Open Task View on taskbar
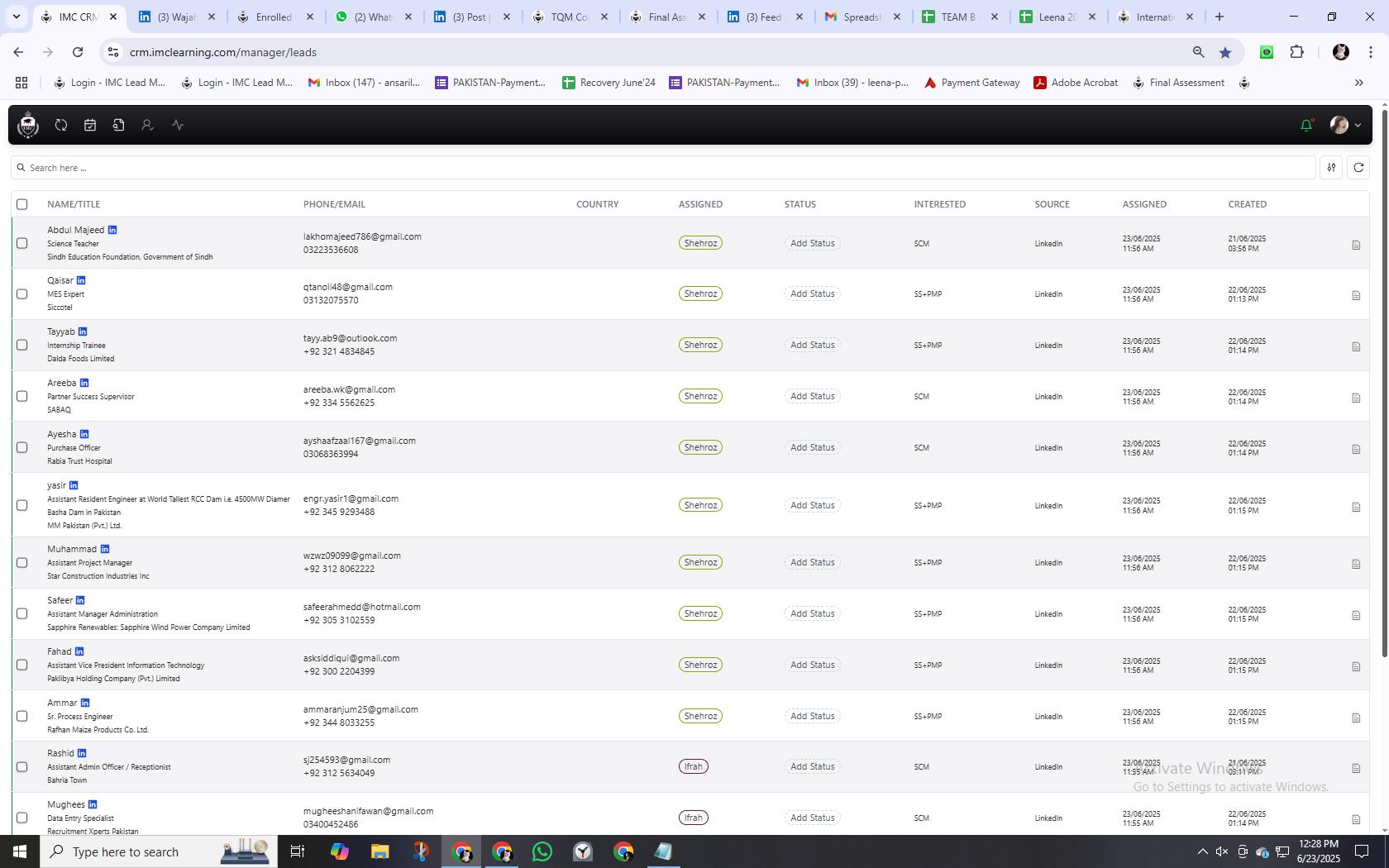Viewport: 1389px width, 868px height. tap(298, 851)
